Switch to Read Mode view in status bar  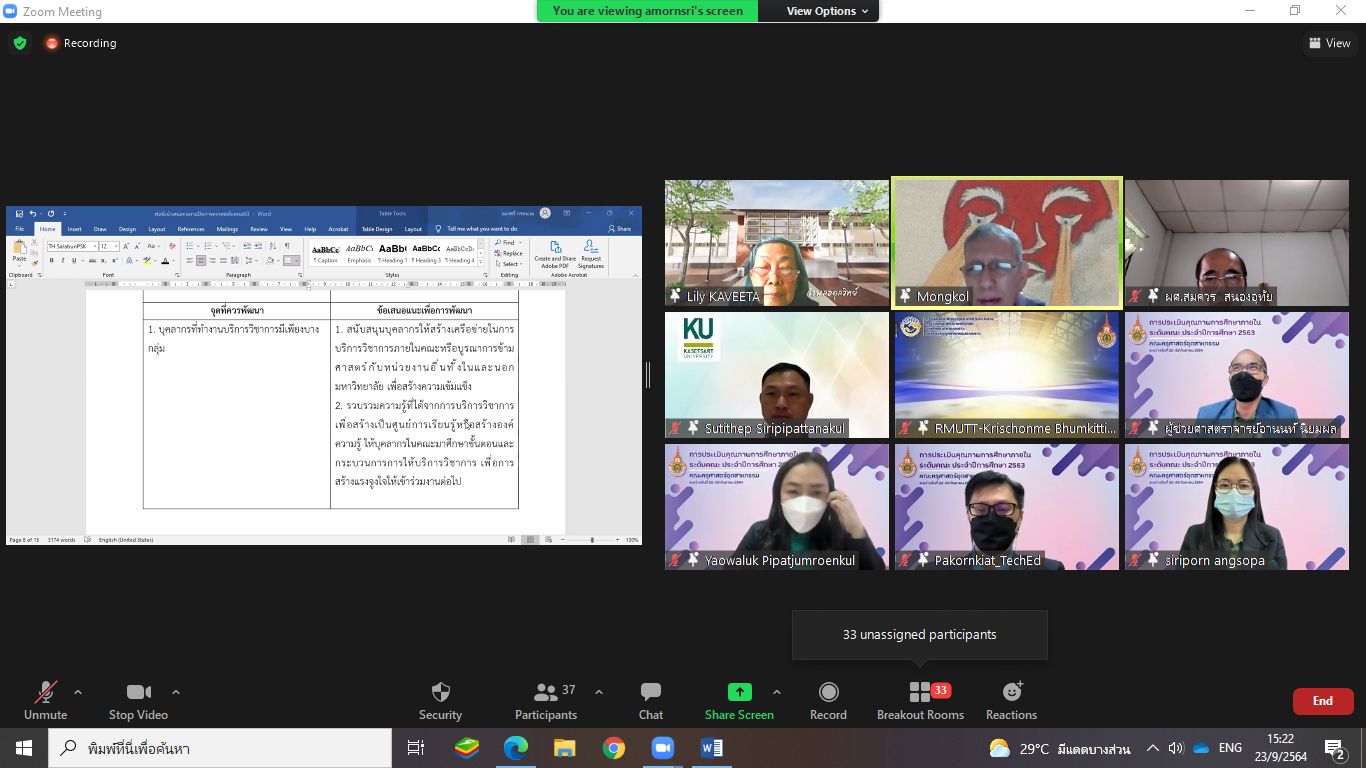(x=511, y=540)
